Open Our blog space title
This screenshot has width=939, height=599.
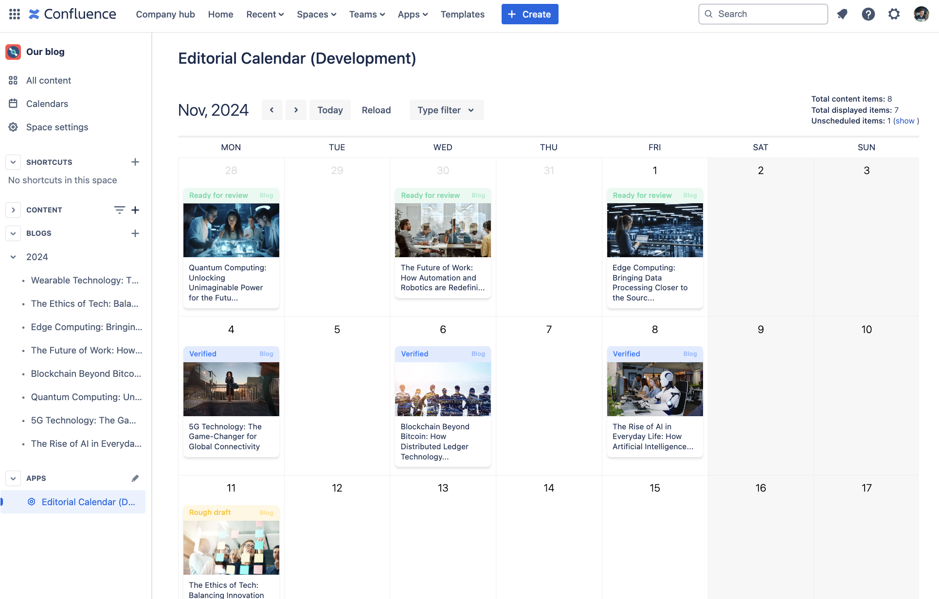point(46,52)
